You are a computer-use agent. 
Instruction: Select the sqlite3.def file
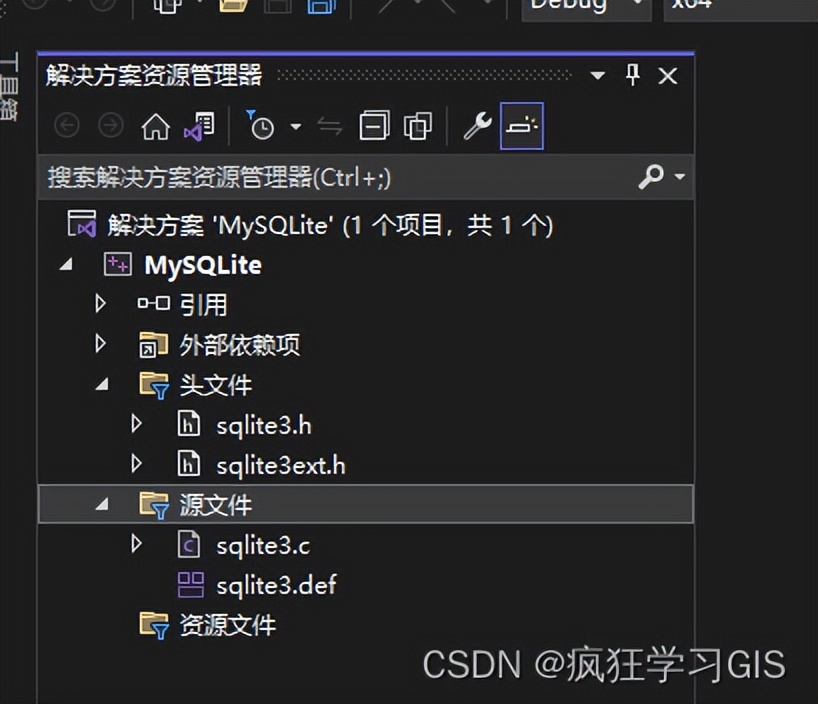click(276, 585)
